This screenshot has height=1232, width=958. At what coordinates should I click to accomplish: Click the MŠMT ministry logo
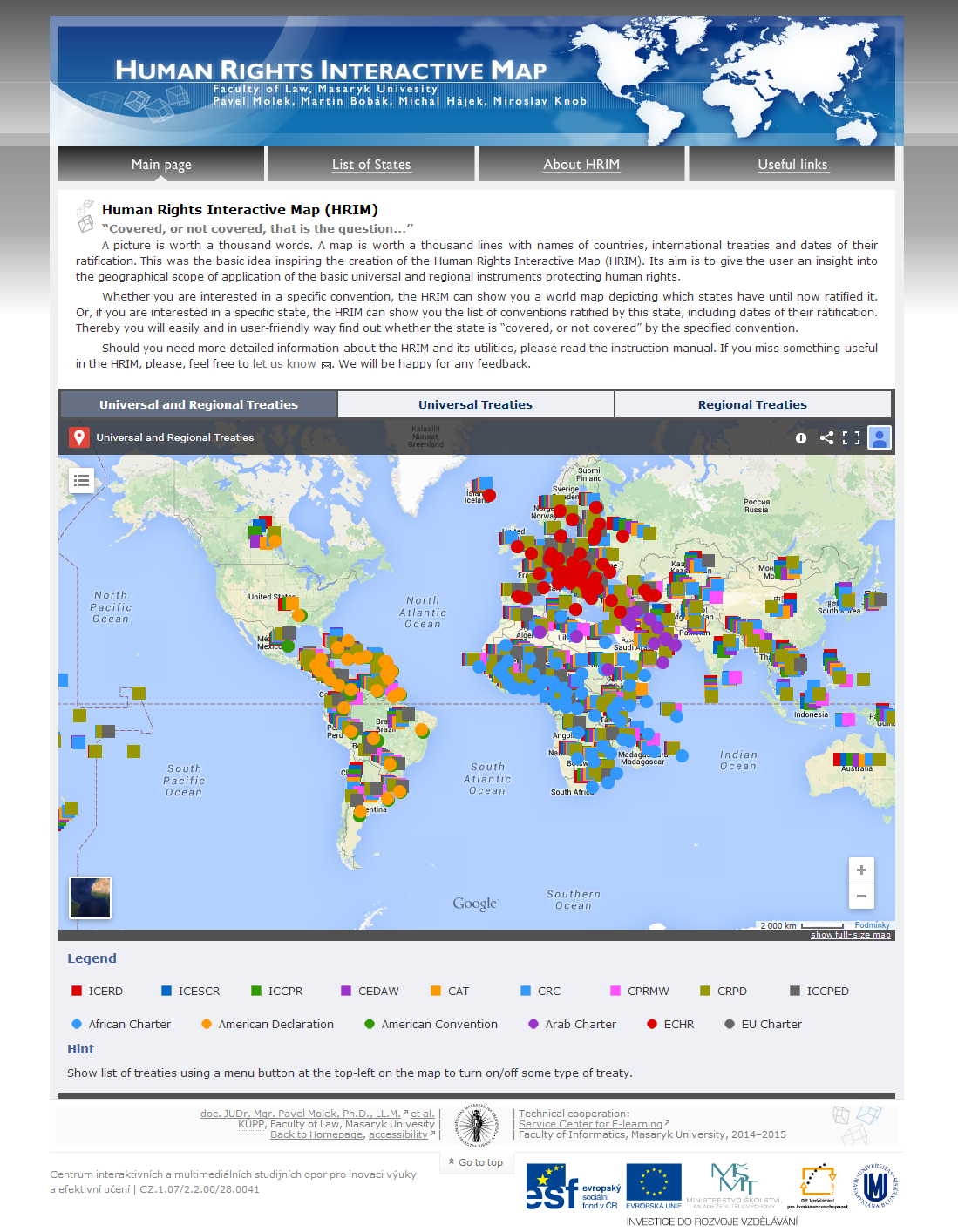[x=733, y=1185]
